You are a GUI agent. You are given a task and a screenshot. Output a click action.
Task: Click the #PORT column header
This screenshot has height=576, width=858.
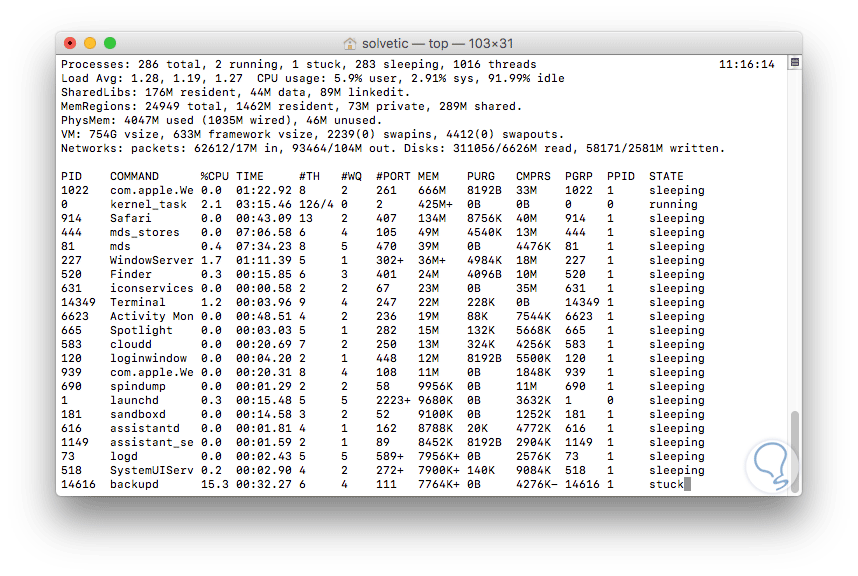coord(393,176)
